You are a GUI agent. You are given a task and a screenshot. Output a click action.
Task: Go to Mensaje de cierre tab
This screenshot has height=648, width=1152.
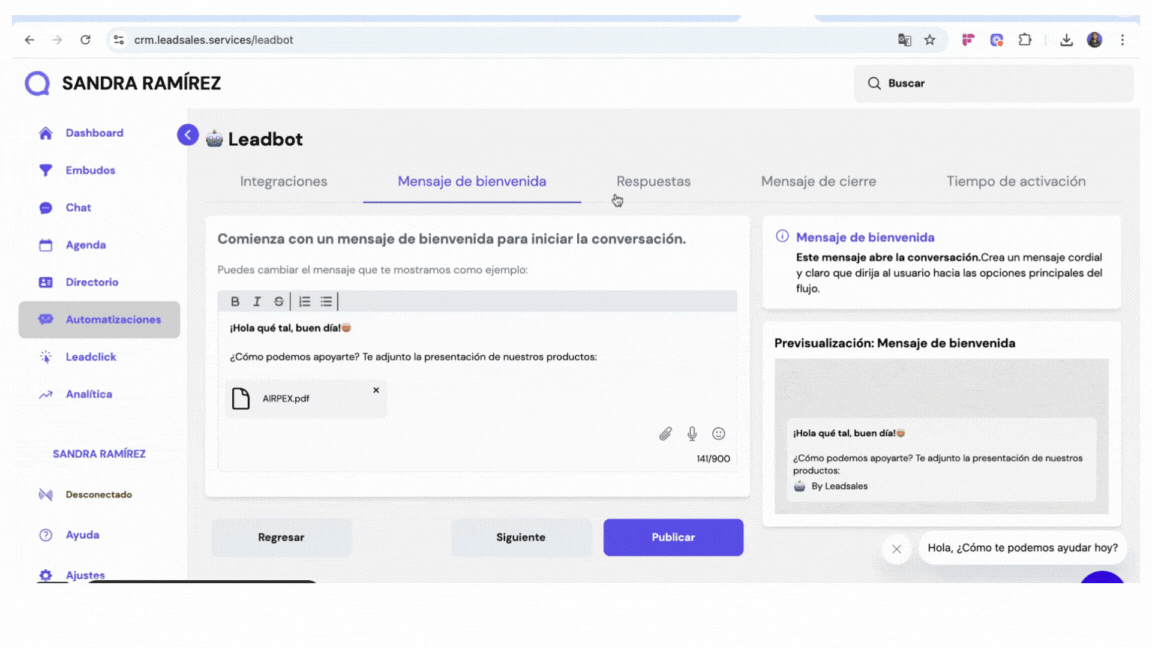(x=818, y=181)
